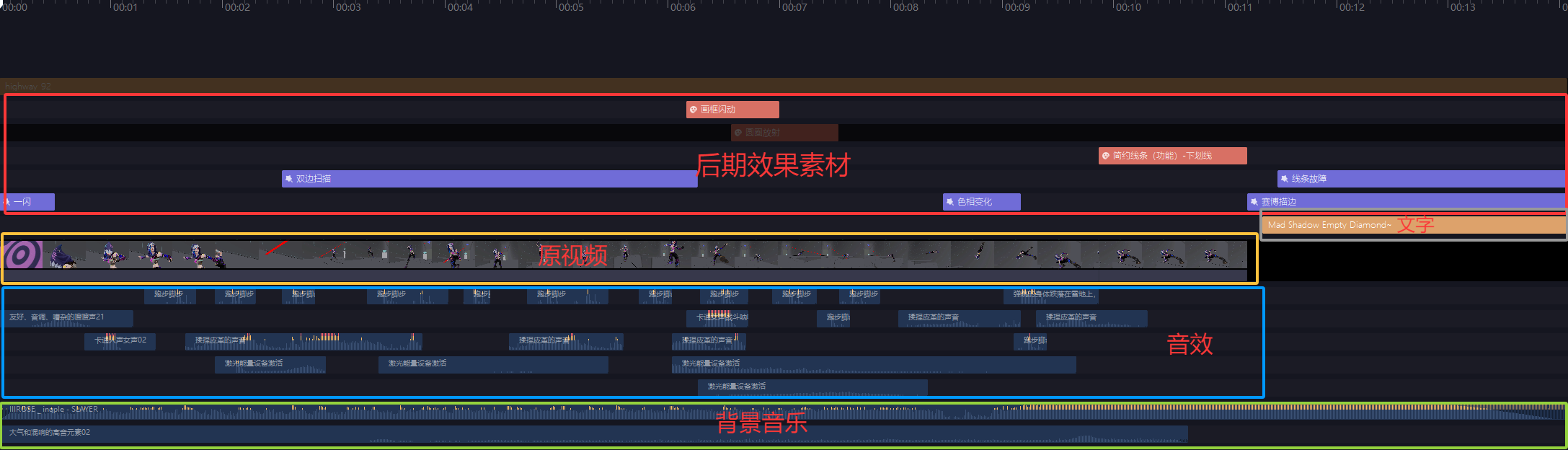1568x450 pixels.
Task: Click the sticker icon on 画框闪动 clip
Action: (694, 110)
